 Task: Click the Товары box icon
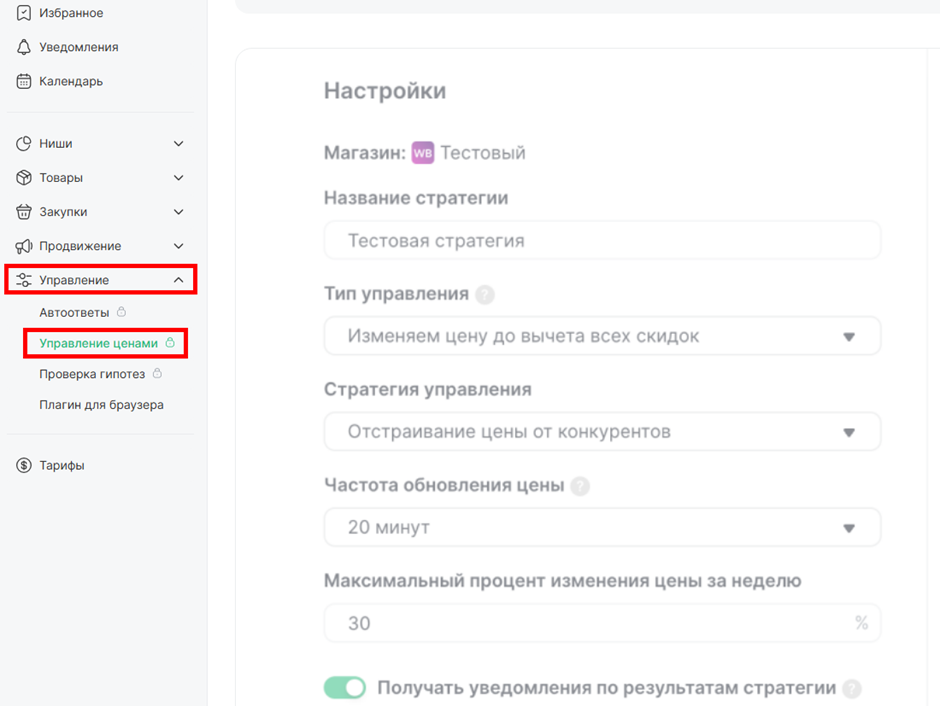[x=23, y=177]
